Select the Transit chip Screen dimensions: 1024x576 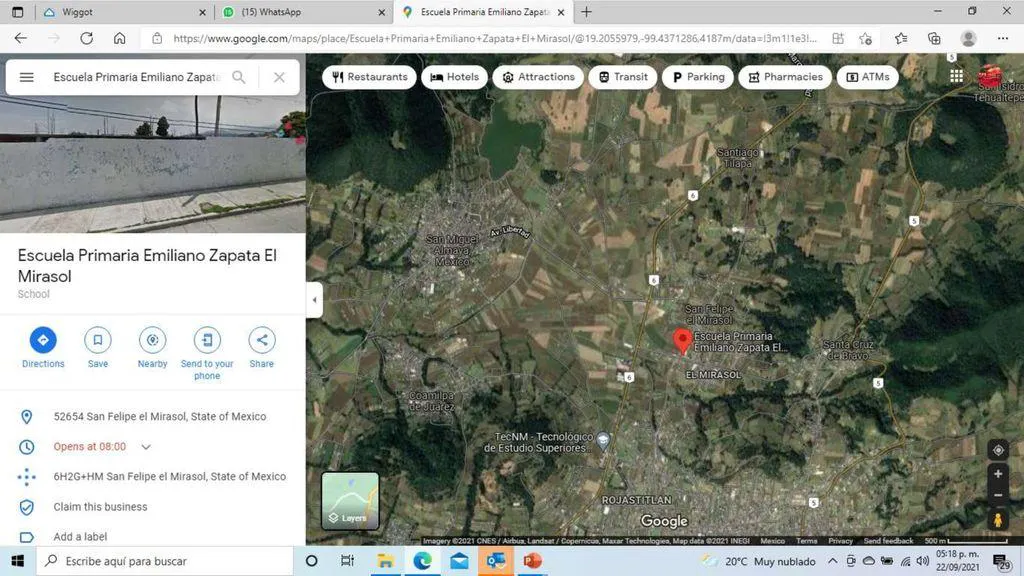click(623, 77)
